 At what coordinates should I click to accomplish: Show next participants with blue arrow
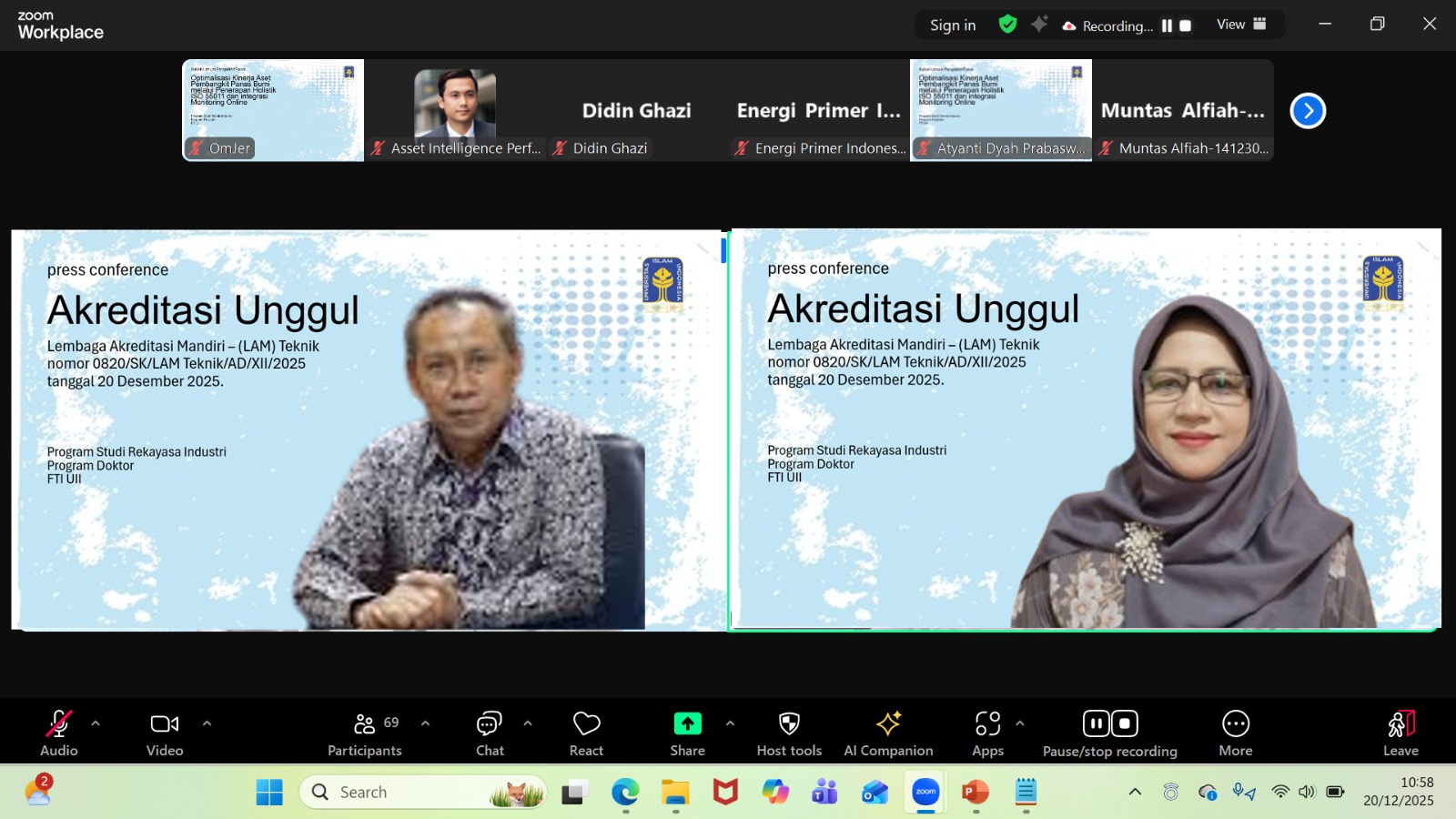tap(1308, 111)
